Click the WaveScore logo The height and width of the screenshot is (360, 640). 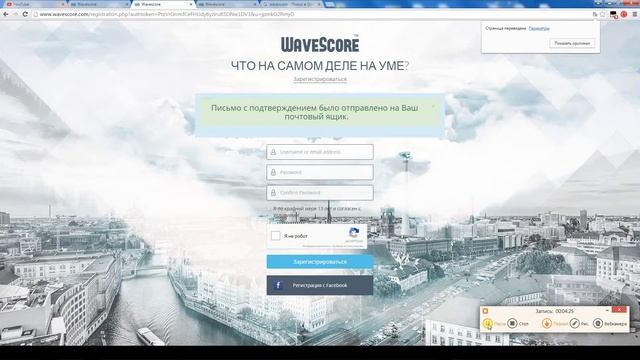click(320, 44)
